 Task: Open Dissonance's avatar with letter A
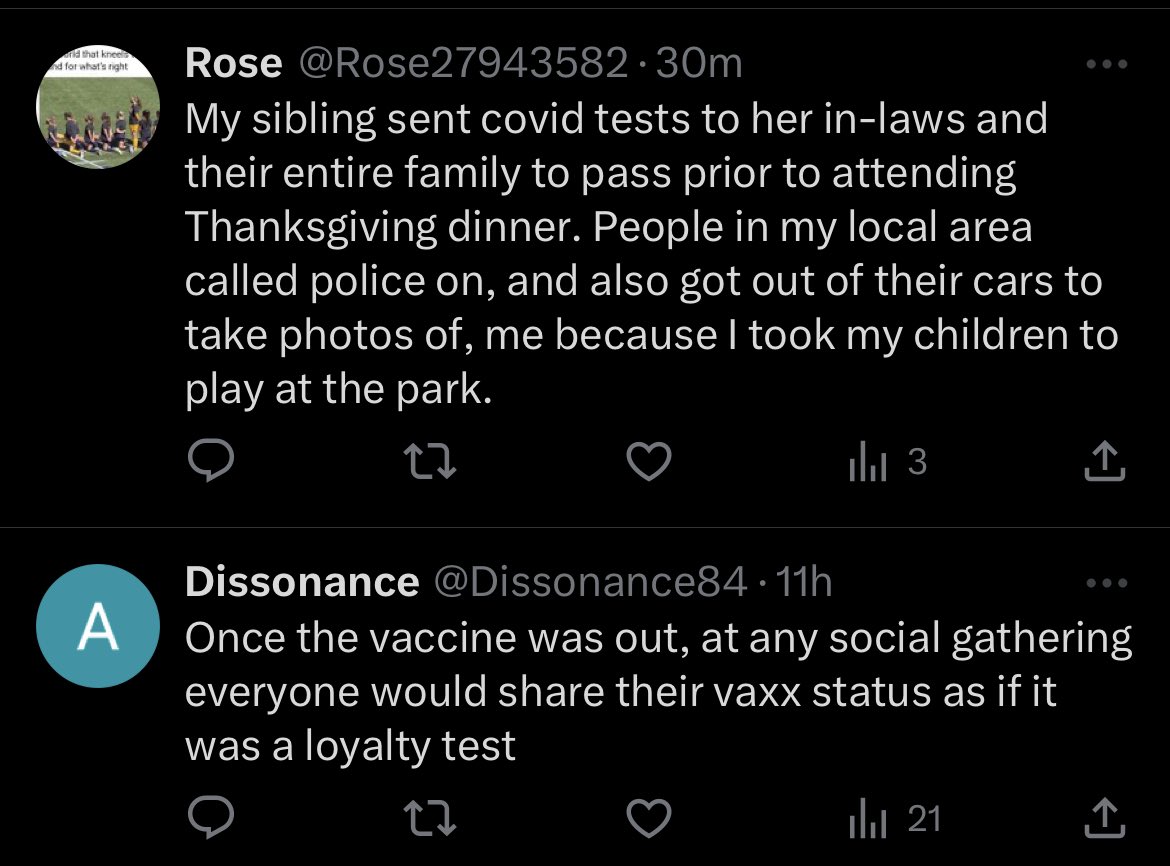click(97, 626)
